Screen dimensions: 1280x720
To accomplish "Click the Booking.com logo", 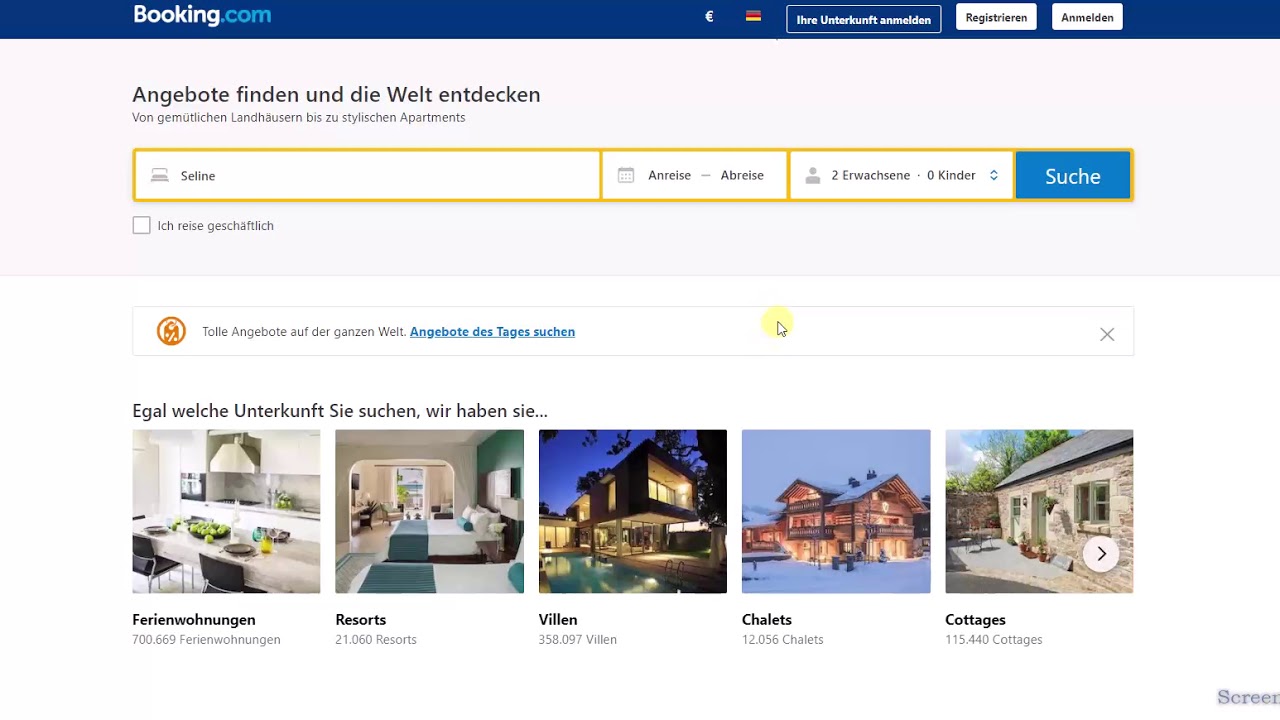I will point(202,15).
